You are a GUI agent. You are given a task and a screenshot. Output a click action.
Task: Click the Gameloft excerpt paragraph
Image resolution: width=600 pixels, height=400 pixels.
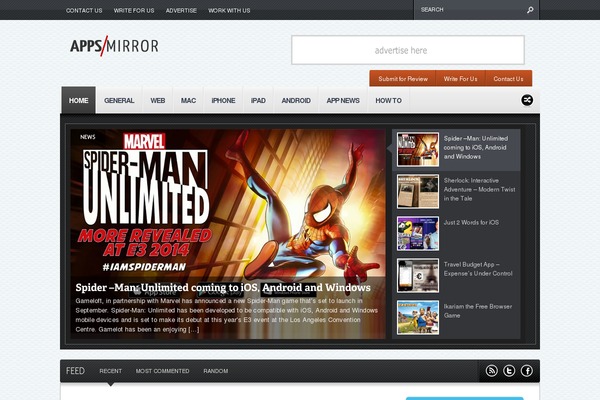pos(227,315)
